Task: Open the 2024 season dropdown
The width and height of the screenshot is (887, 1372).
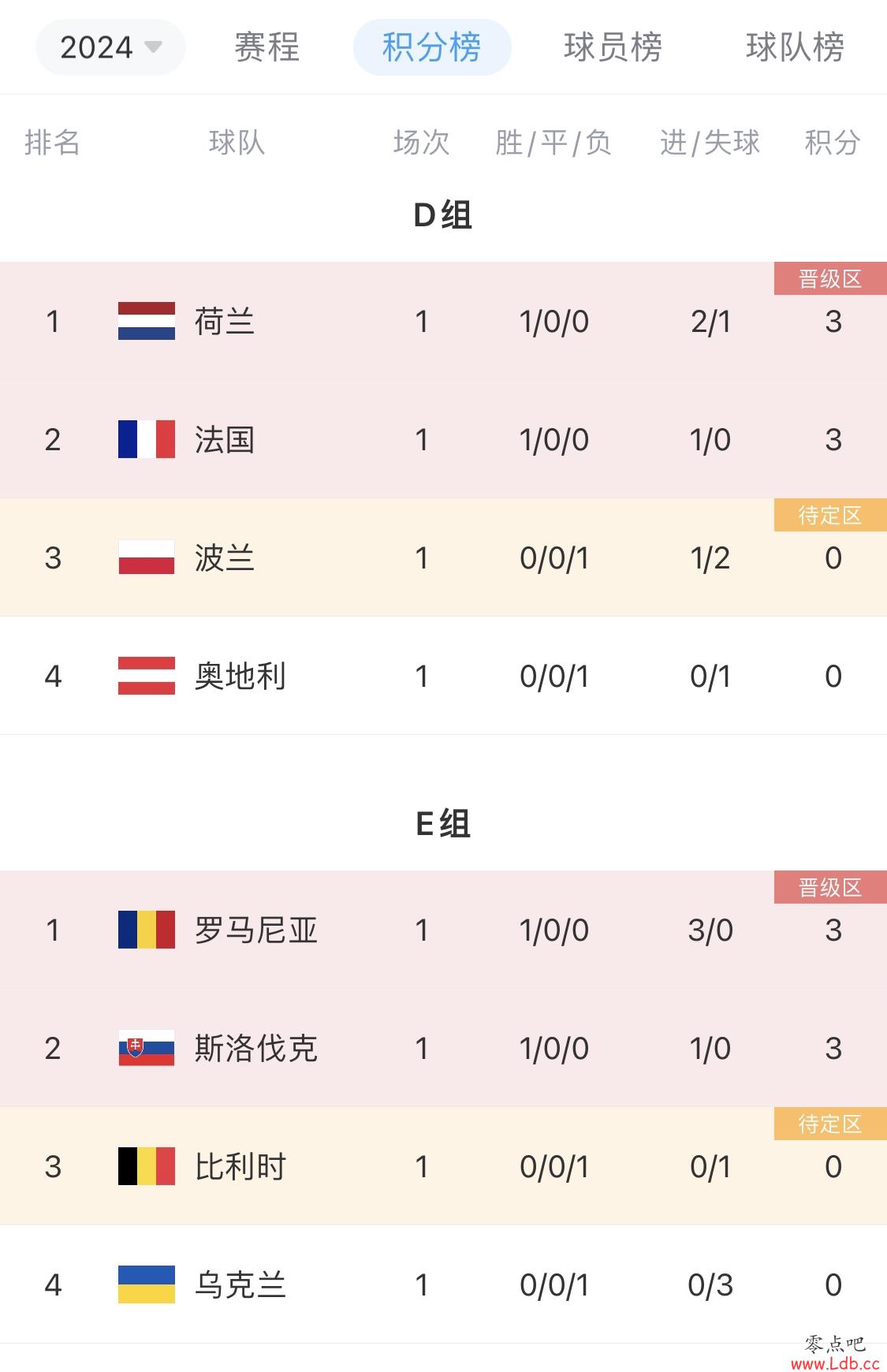Action: pyautogui.click(x=110, y=47)
